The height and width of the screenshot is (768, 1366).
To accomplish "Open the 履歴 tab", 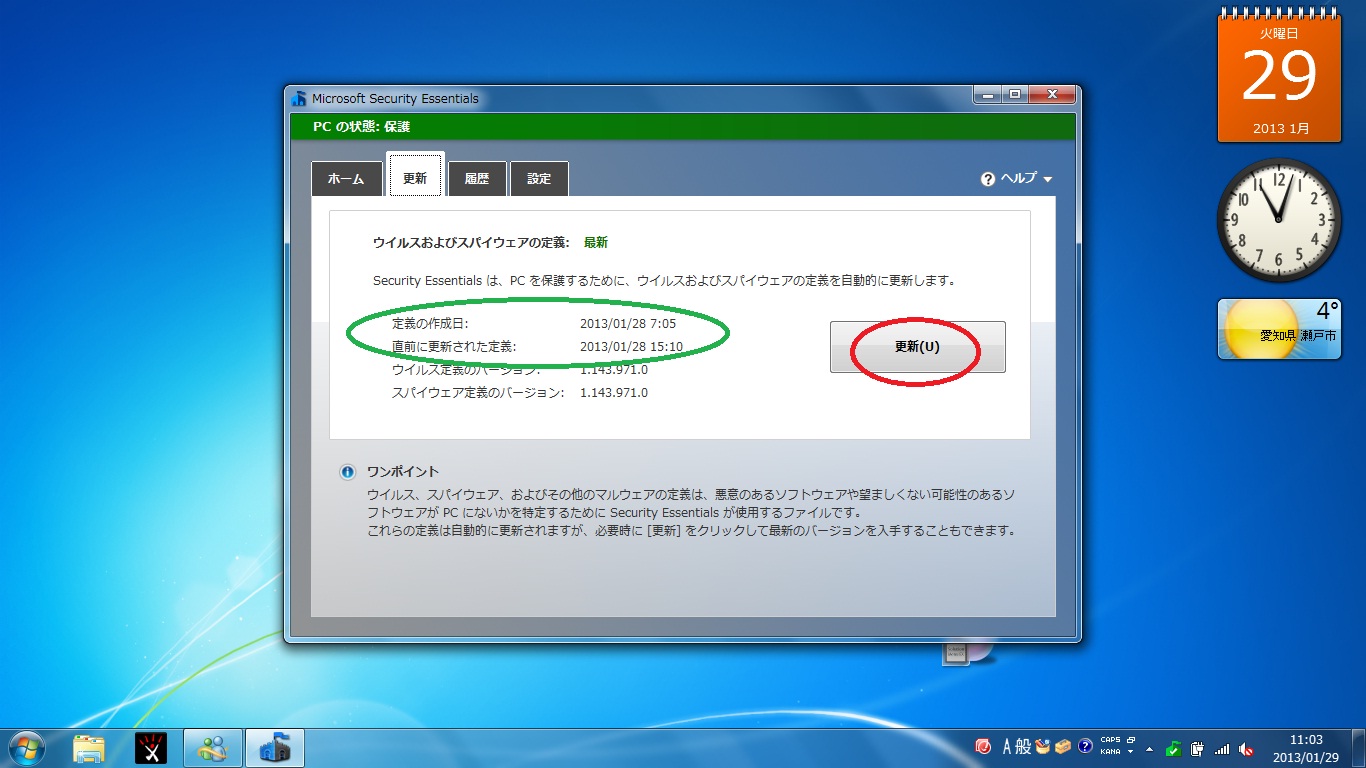I will point(477,178).
